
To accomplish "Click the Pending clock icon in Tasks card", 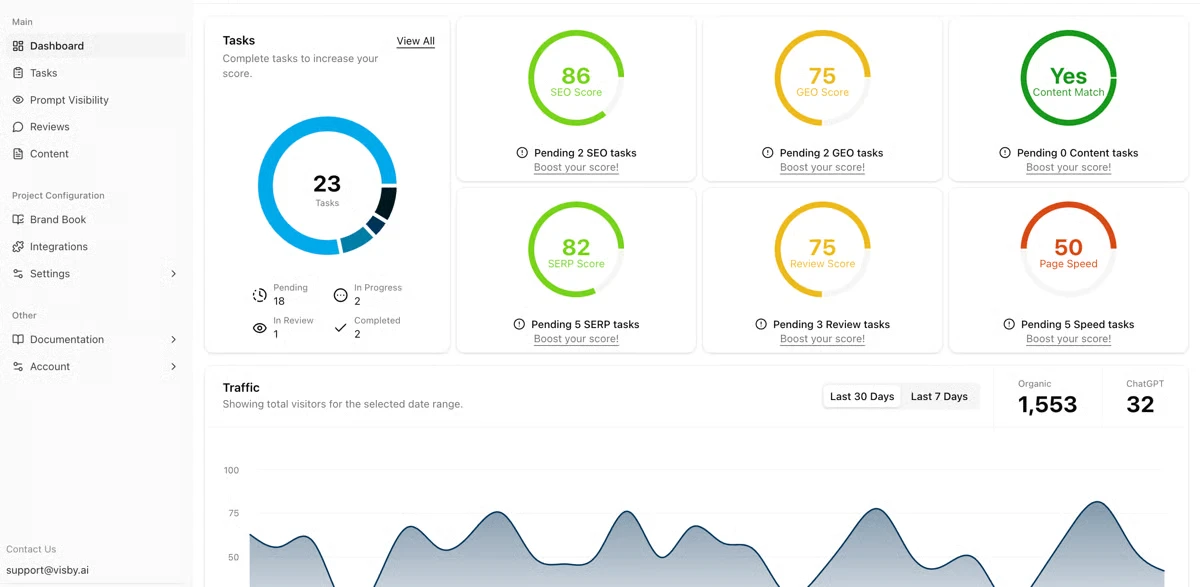I will tap(260, 295).
